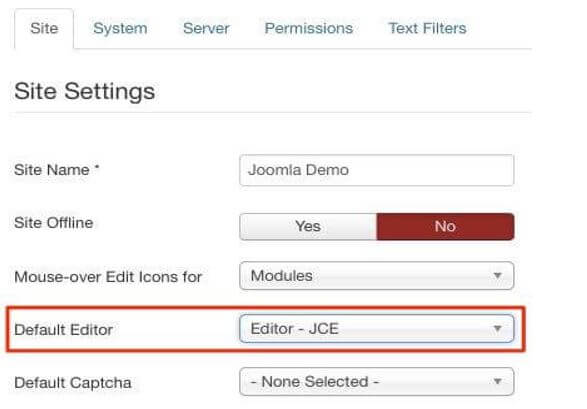Click the Site Settings heading

(x=85, y=91)
